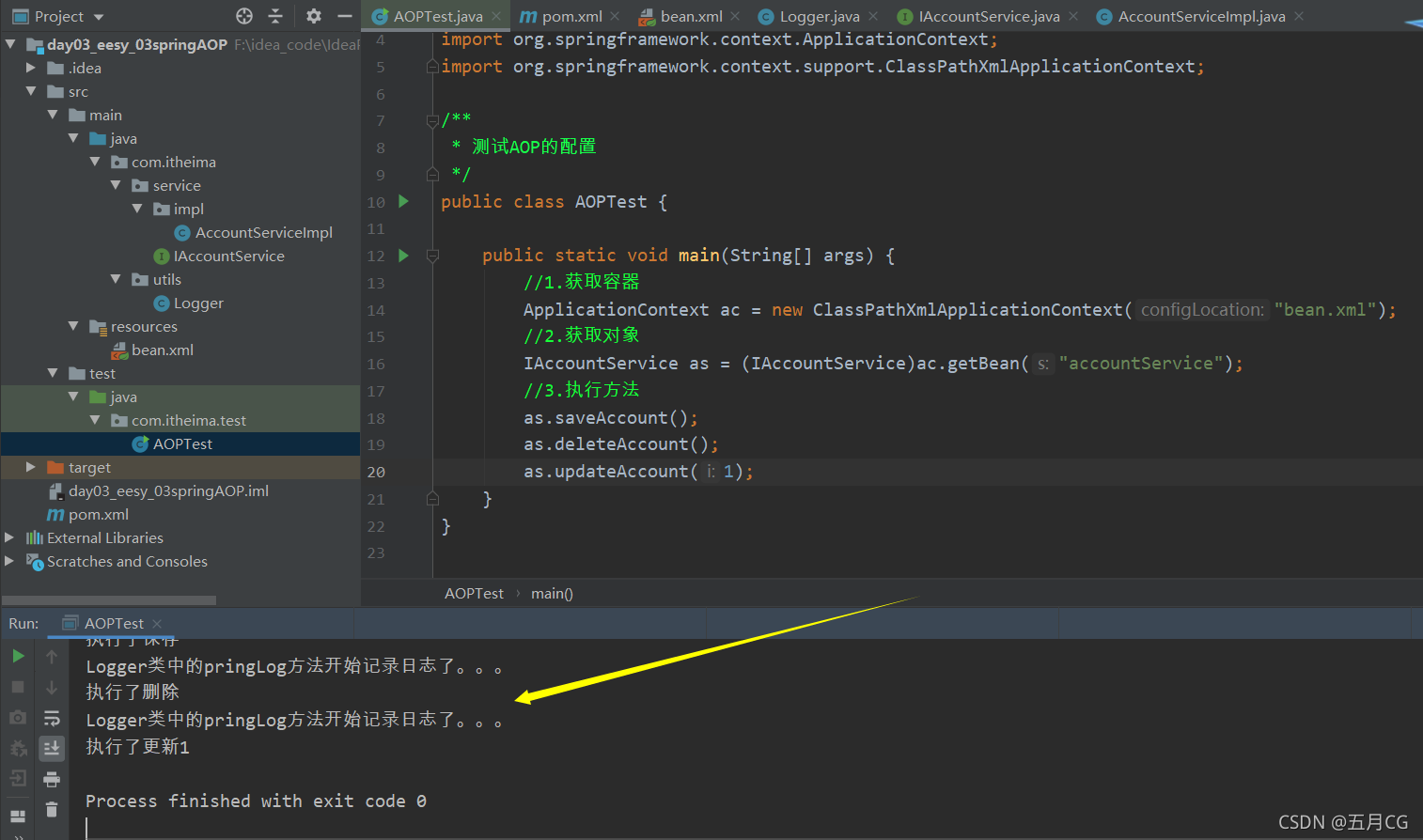Viewport: 1423px width, 840px height.
Task: Click Up the stack trace arrow
Action: (52, 657)
